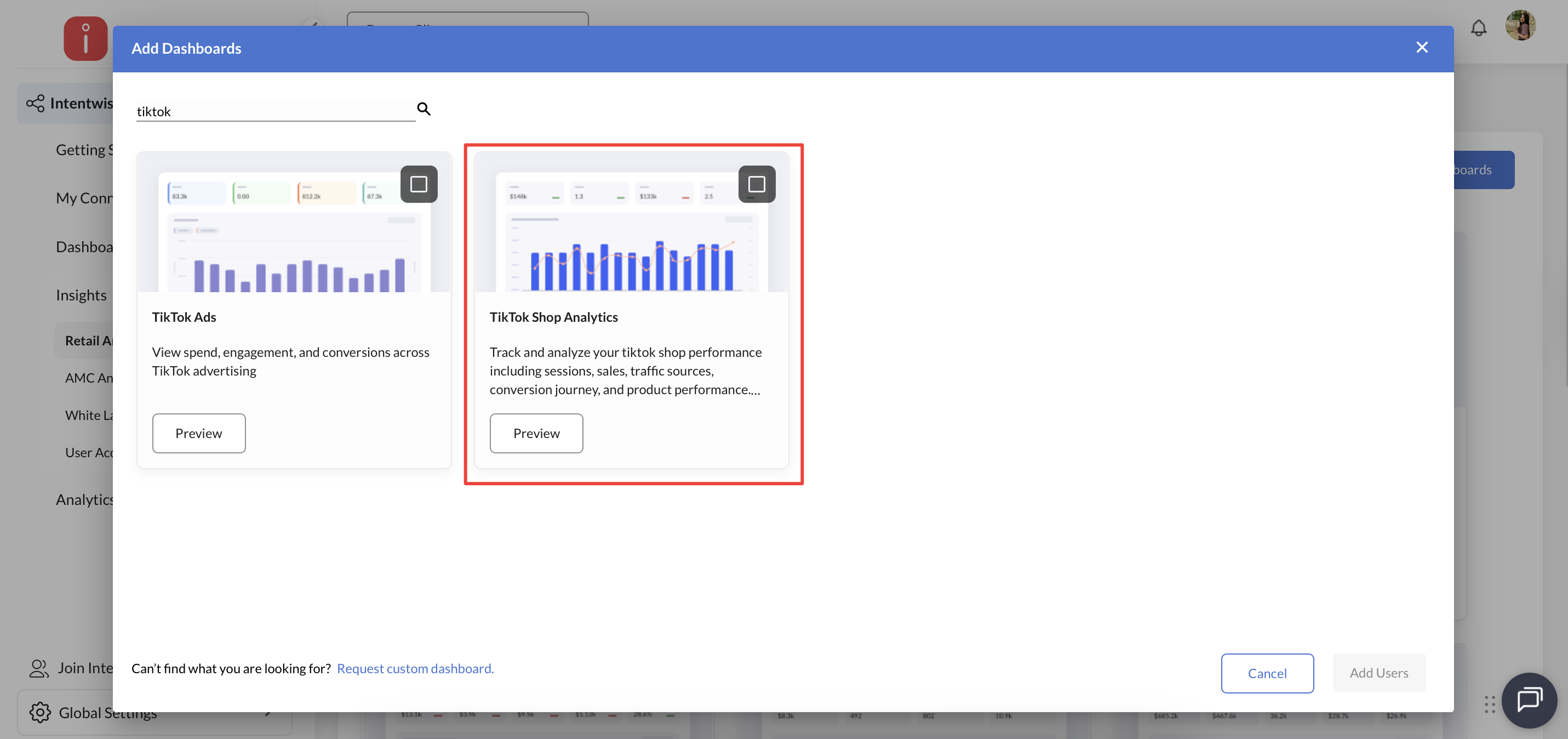Click the Intentwise red logo icon

point(86,38)
